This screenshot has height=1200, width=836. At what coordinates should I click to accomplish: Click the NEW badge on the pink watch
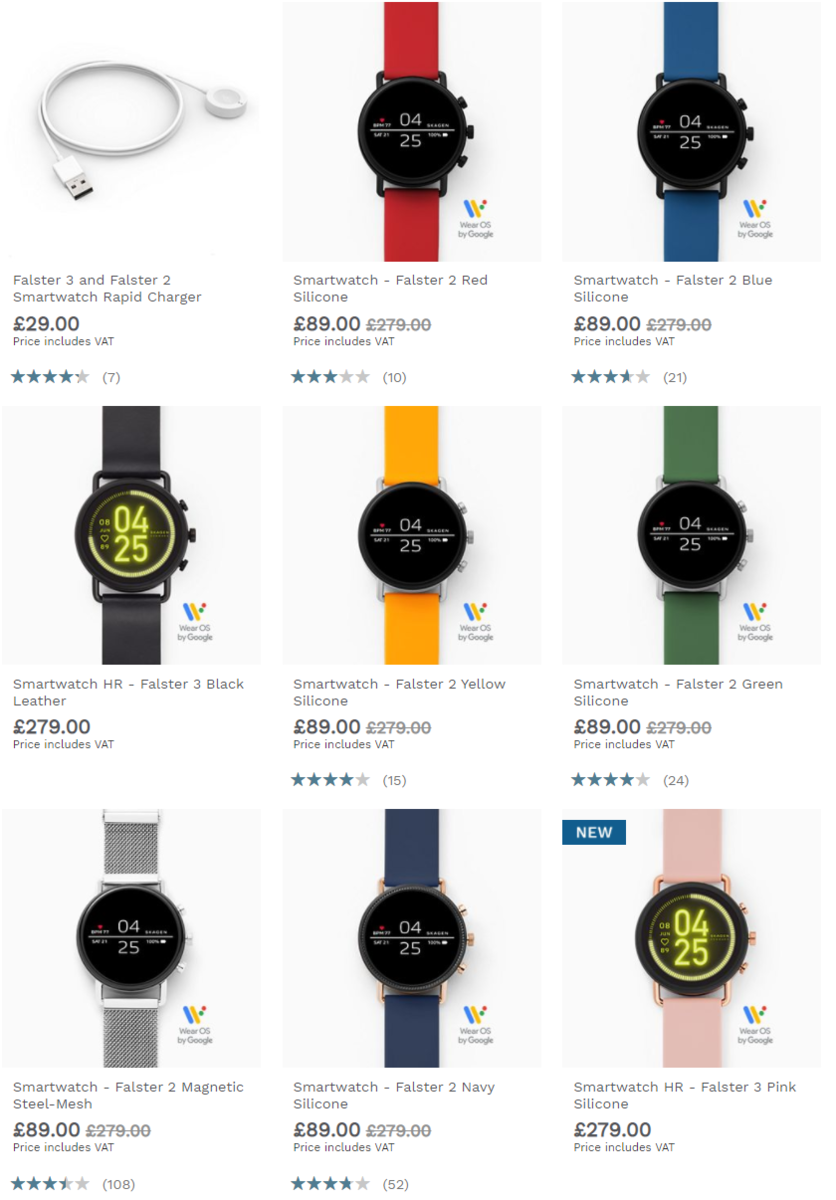tap(594, 832)
